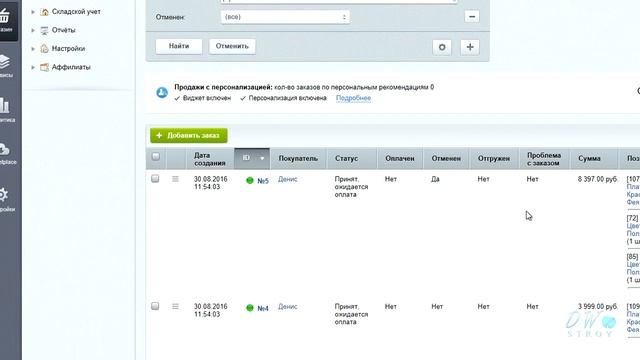640x360 pixels.
Task: Click the order №5 status text
Action: (351, 187)
